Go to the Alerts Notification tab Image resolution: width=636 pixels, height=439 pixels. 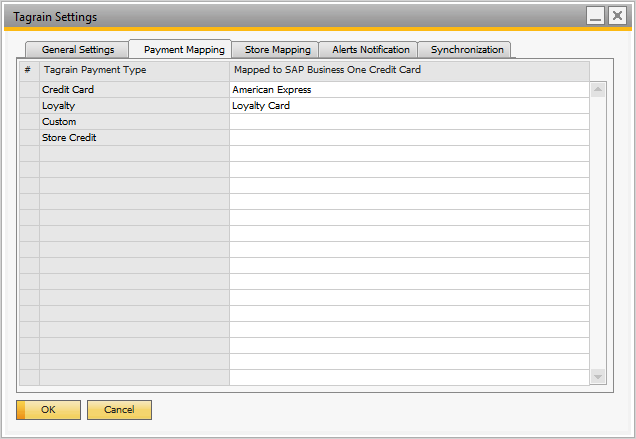[x=370, y=50]
